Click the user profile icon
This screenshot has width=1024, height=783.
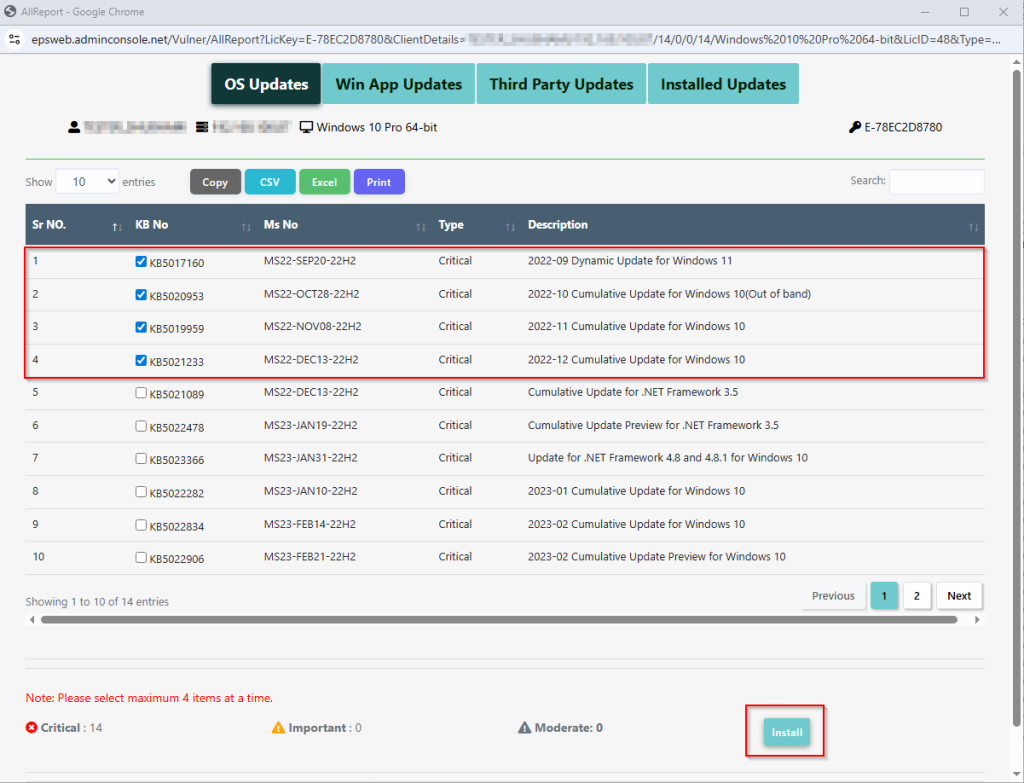pyautogui.click(x=74, y=127)
